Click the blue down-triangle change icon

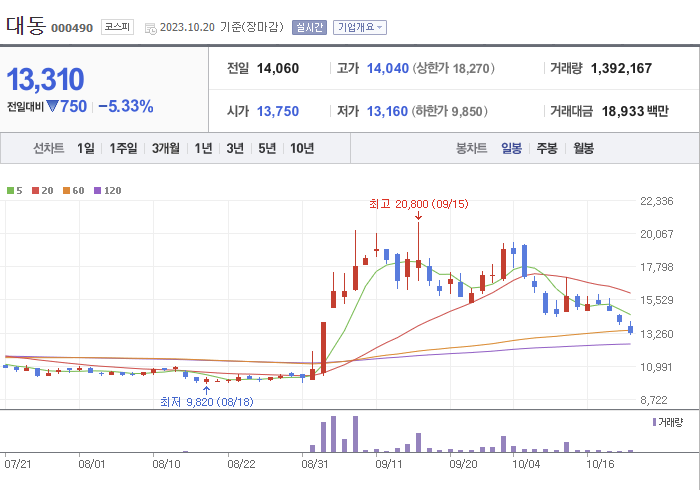(x=52, y=106)
